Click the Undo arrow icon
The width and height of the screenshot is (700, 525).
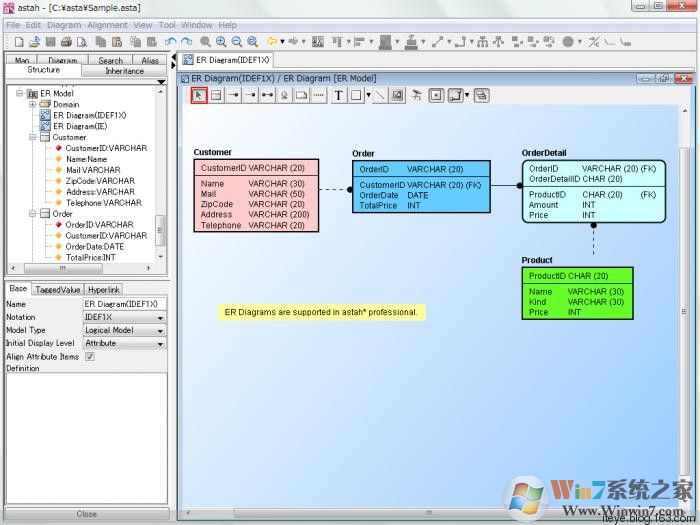click(170, 42)
